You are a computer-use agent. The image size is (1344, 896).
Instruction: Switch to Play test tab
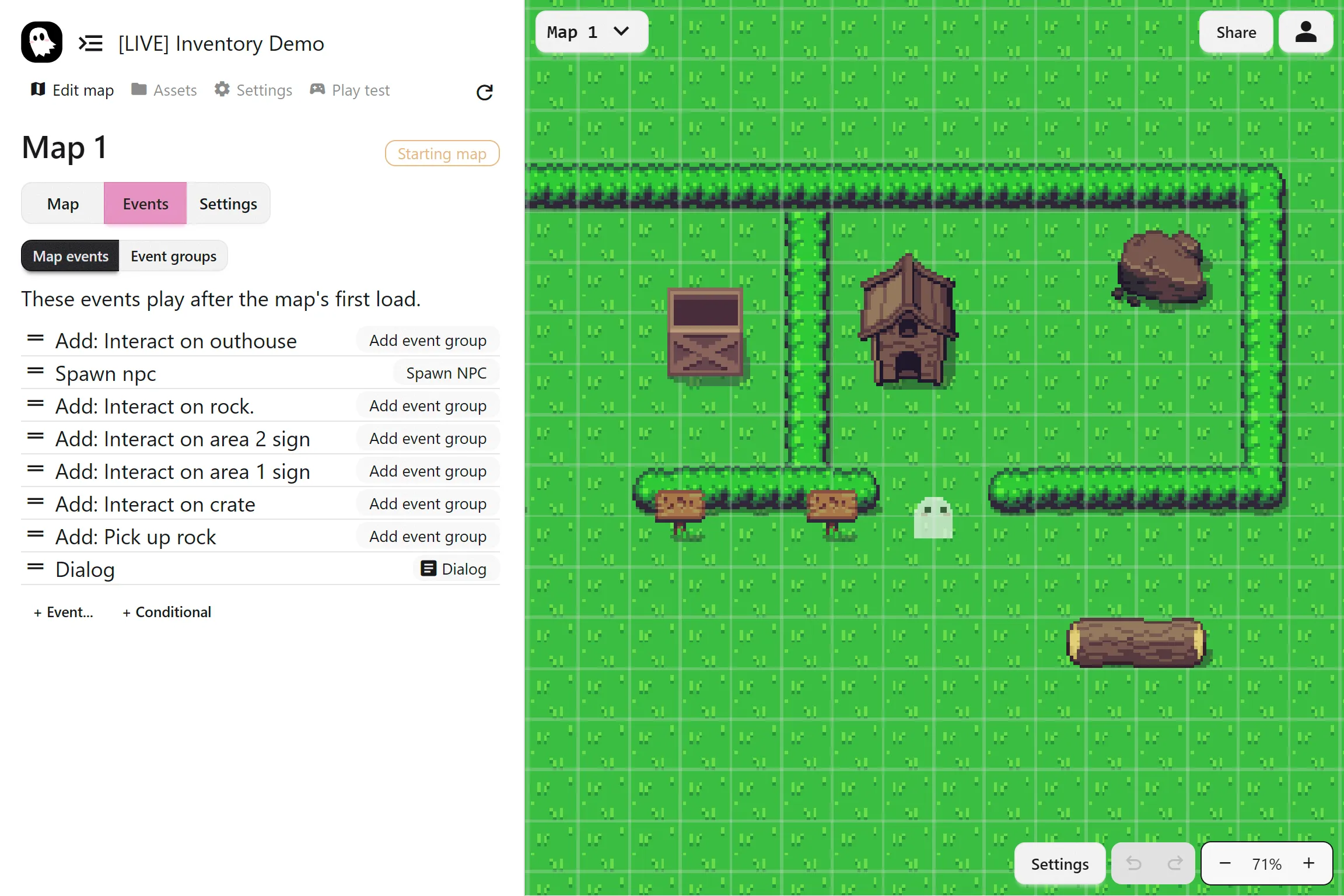click(x=350, y=90)
